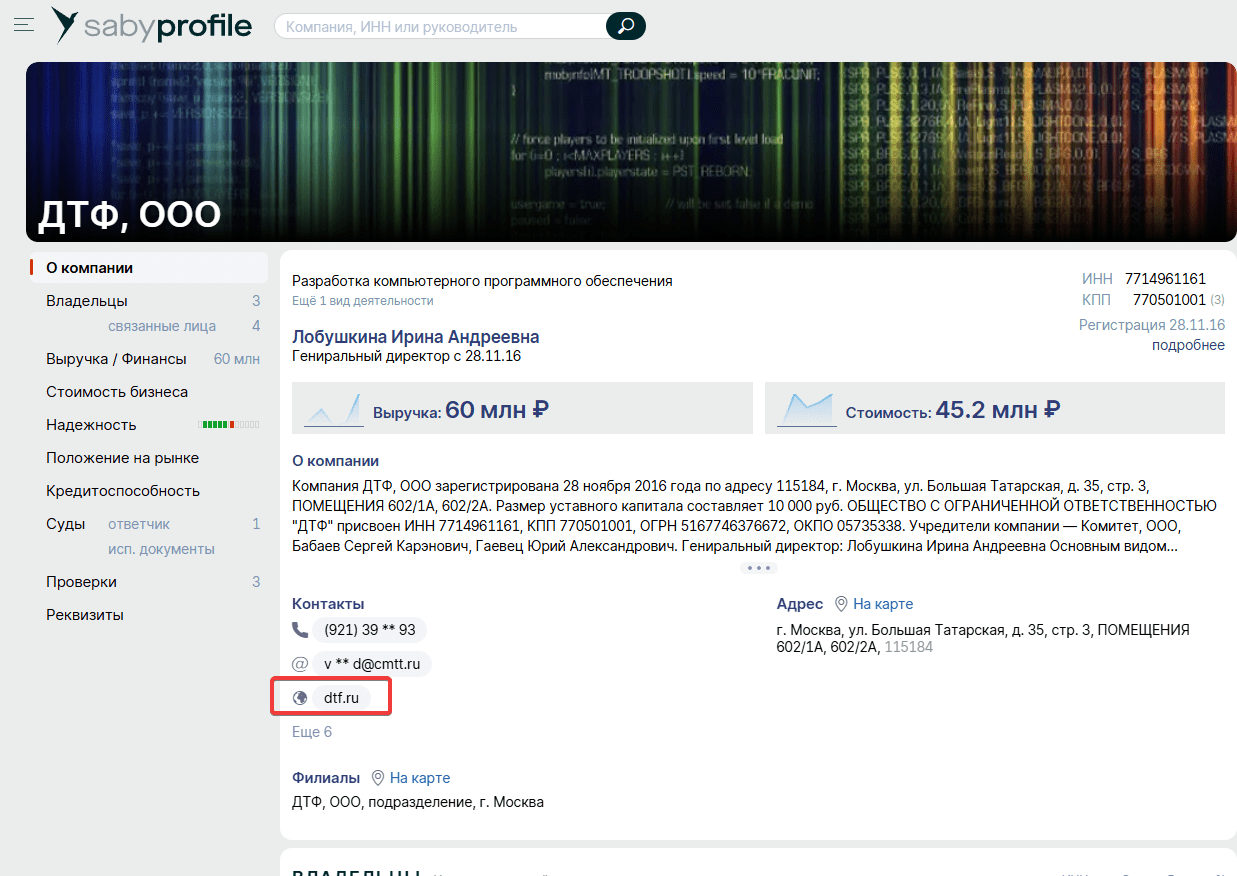Select Владельцы in the sidebar
The width and height of the screenshot is (1237, 876).
click(87, 301)
